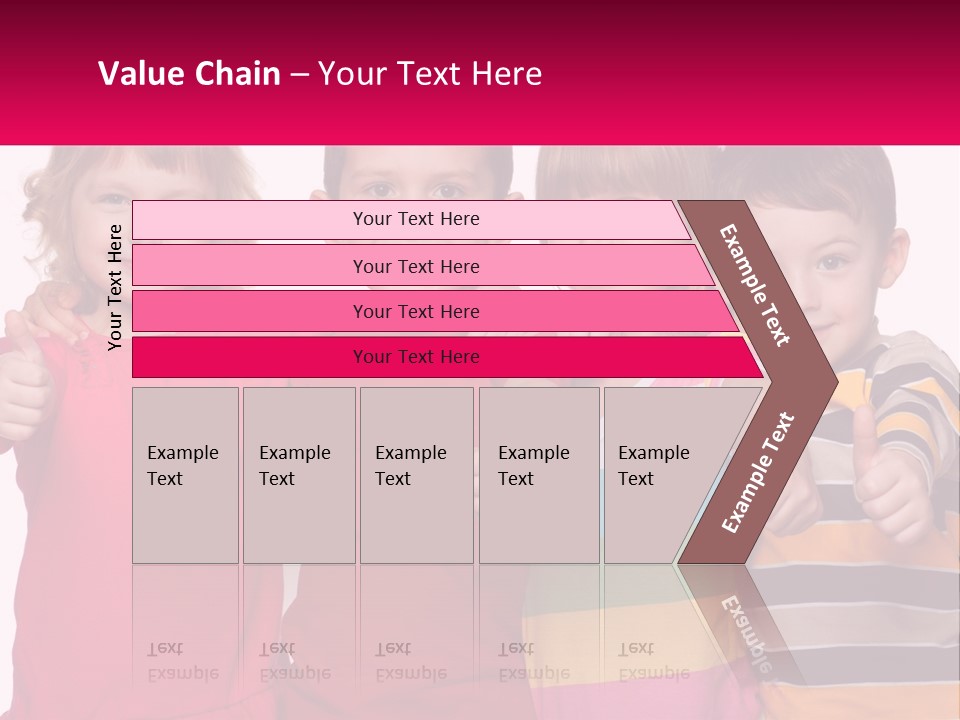Image resolution: width=960 pixels, height=720 pixels.
Task: Select the third 'Example Text' box
Action: pos(417,475)
